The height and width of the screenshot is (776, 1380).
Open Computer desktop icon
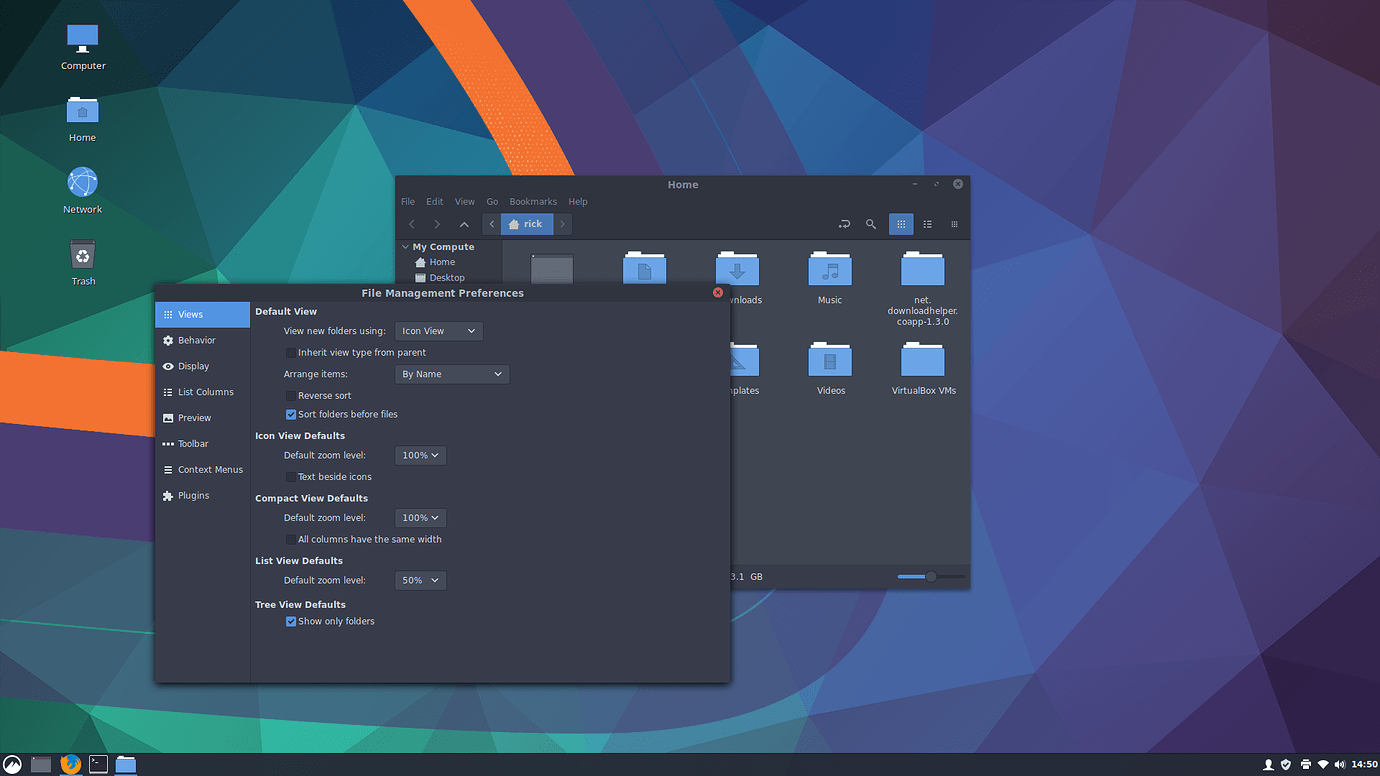pos(83,47)
